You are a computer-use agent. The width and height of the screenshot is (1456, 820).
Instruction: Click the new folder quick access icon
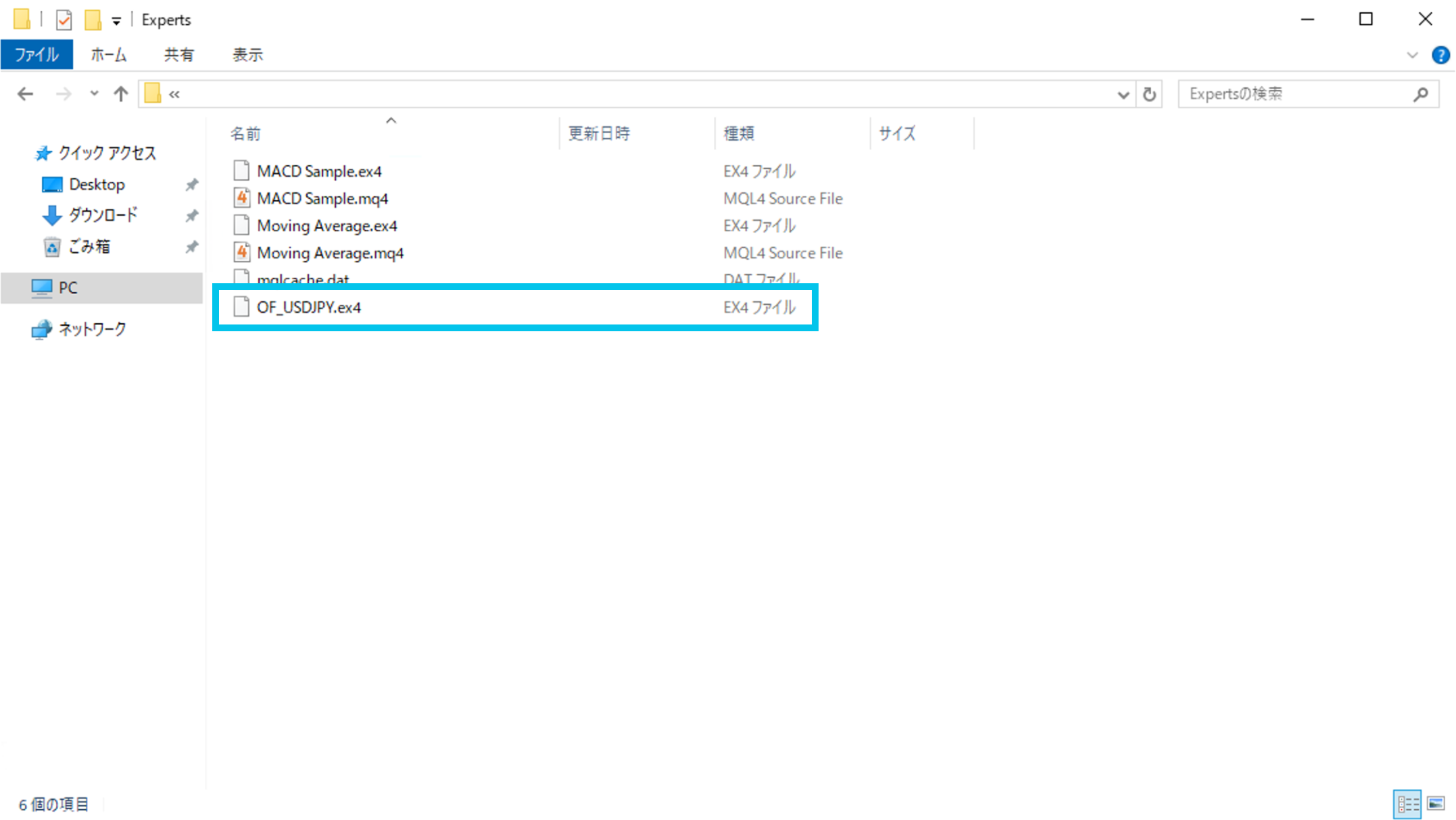(93, 20)
